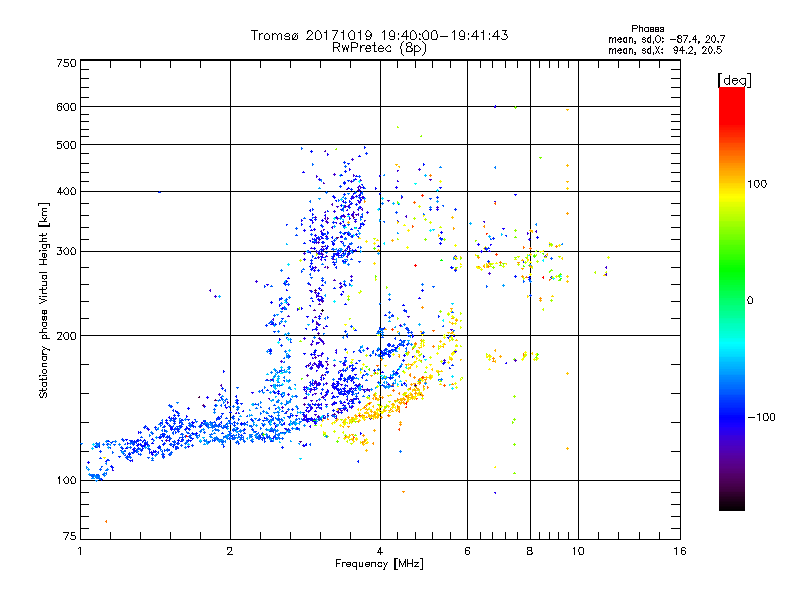Image resolution: width=800 pixels, height=600 pixels.
Task: Click the y-axis tick label '100'
Action: [x=66, y=481]
